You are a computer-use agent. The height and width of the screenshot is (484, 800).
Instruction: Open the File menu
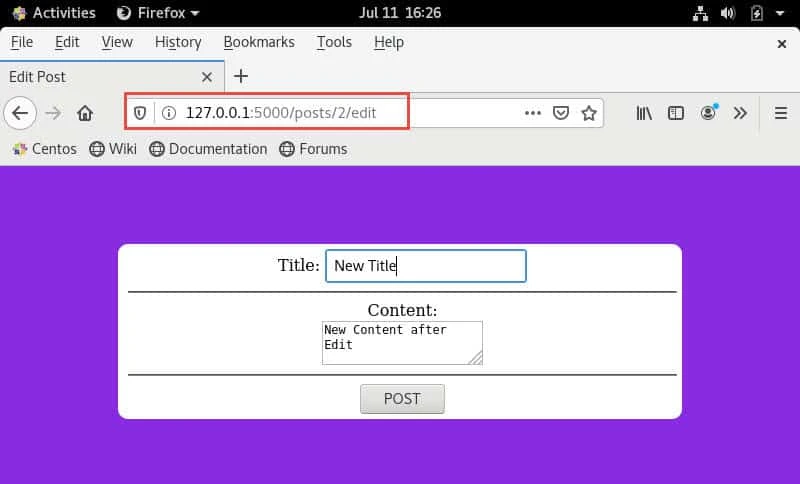(21, 42)
